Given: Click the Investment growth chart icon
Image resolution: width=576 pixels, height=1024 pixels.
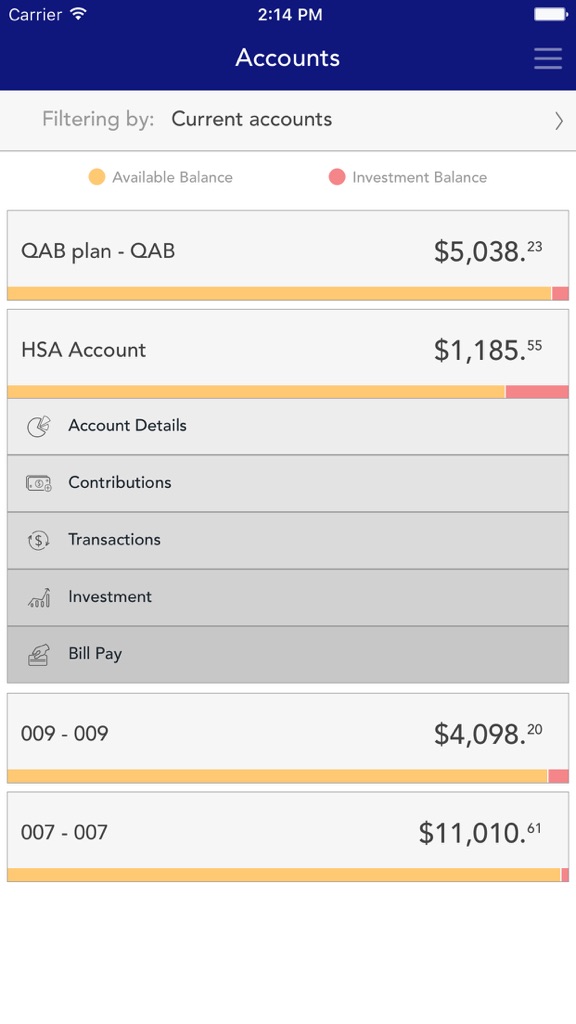Looking at the screenshot, I should [39, 598].
